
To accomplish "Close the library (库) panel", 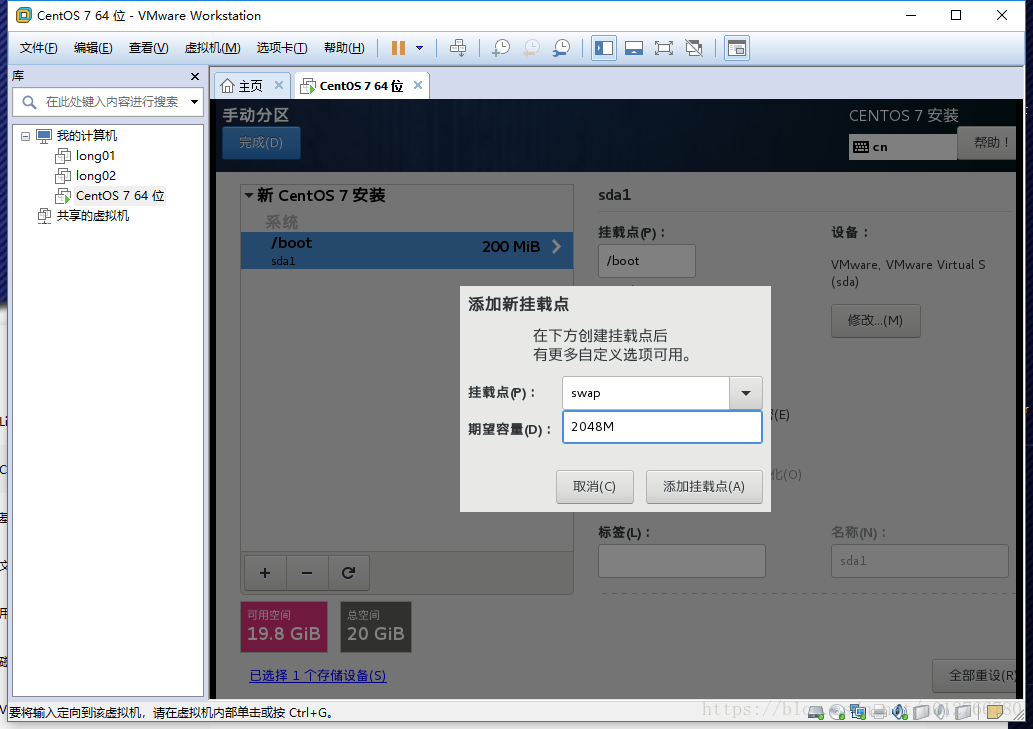I will click(x=194, y=76).
